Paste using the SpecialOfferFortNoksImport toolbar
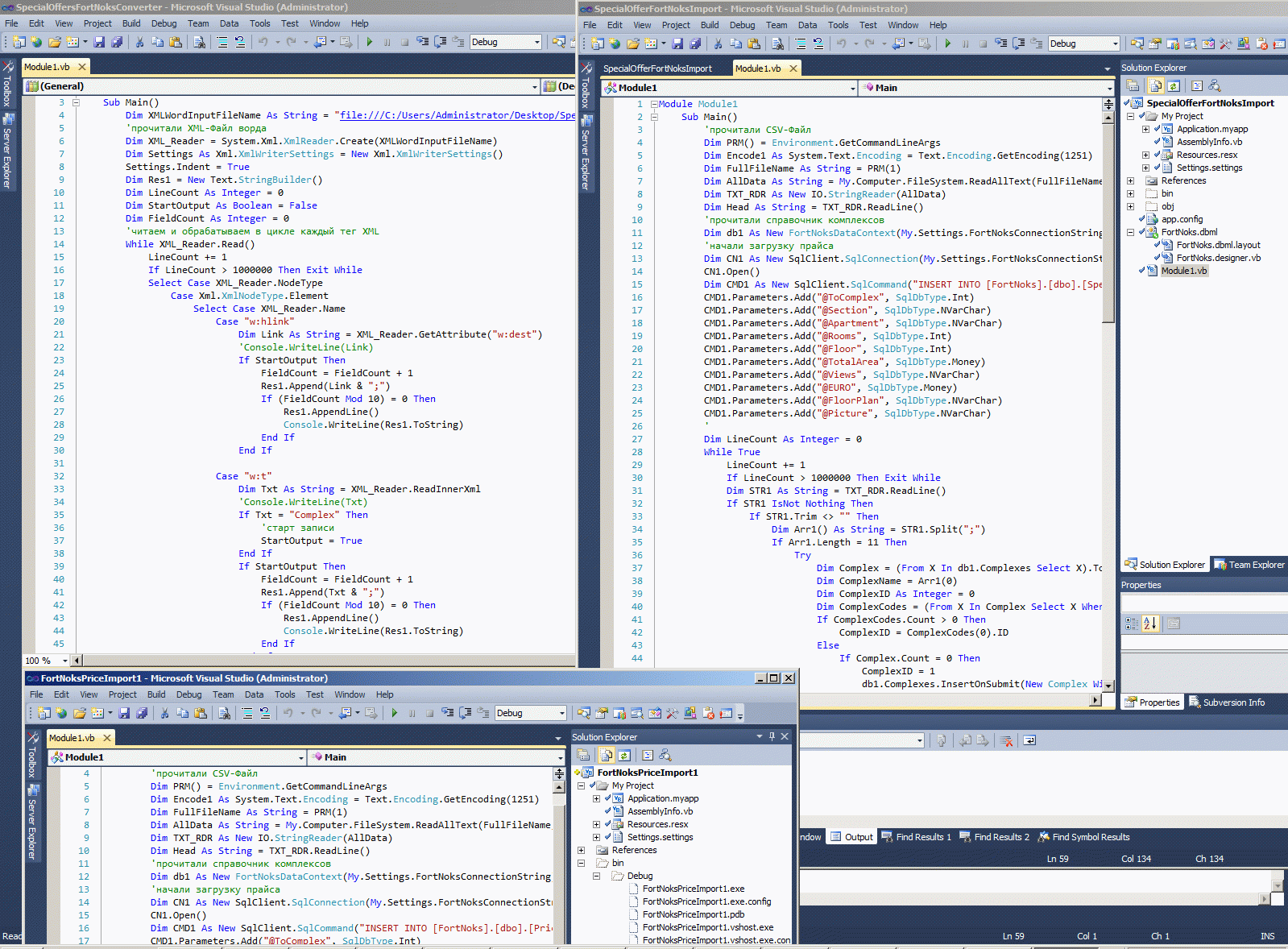Screen dimensions: 1288x949 pyautogui.click(x=754, y=44)
